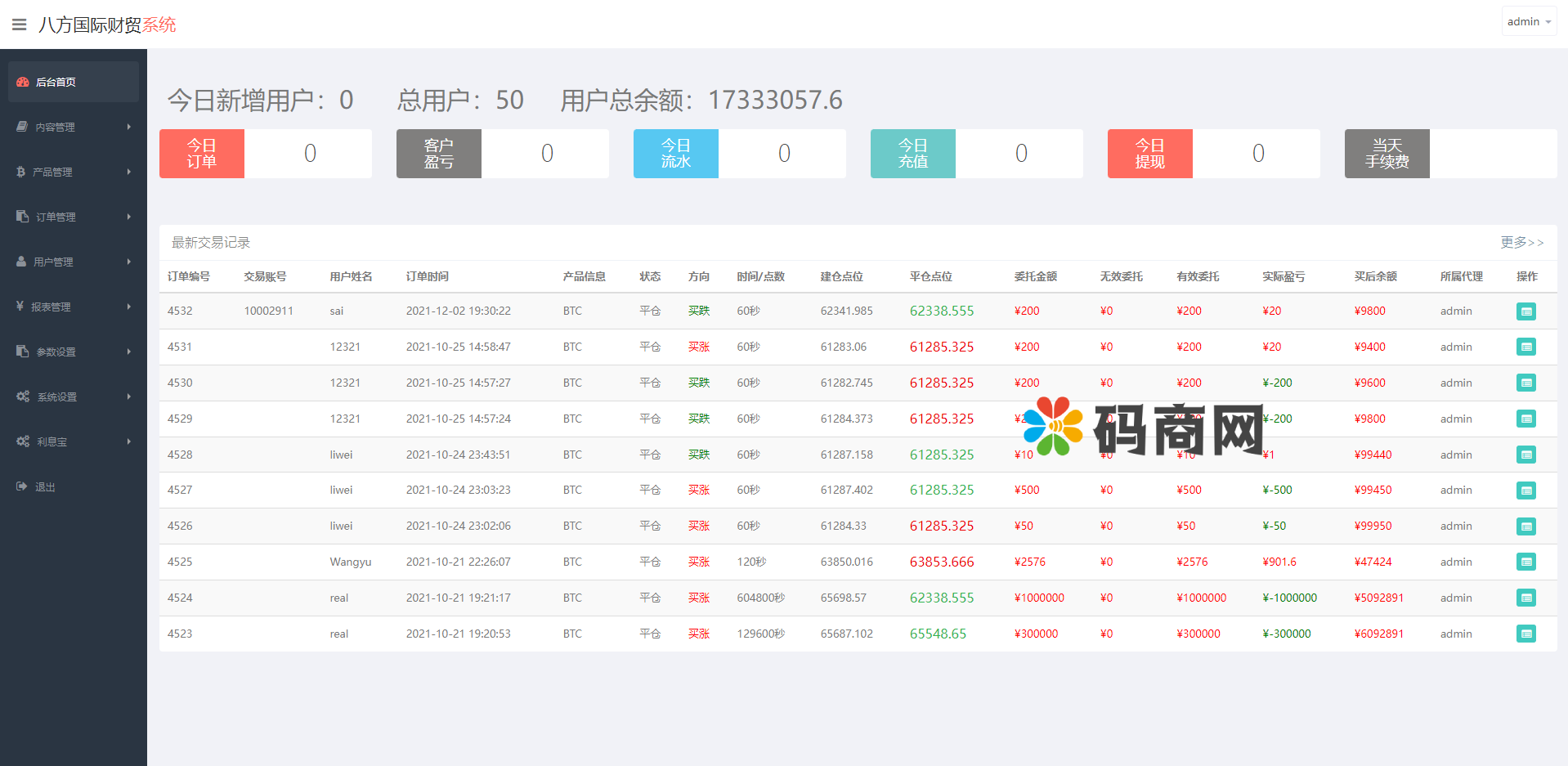Viewport: 1568px width, 766px height.
Task: Click the user icon beside 用户管理
Action: click(22, 262)
